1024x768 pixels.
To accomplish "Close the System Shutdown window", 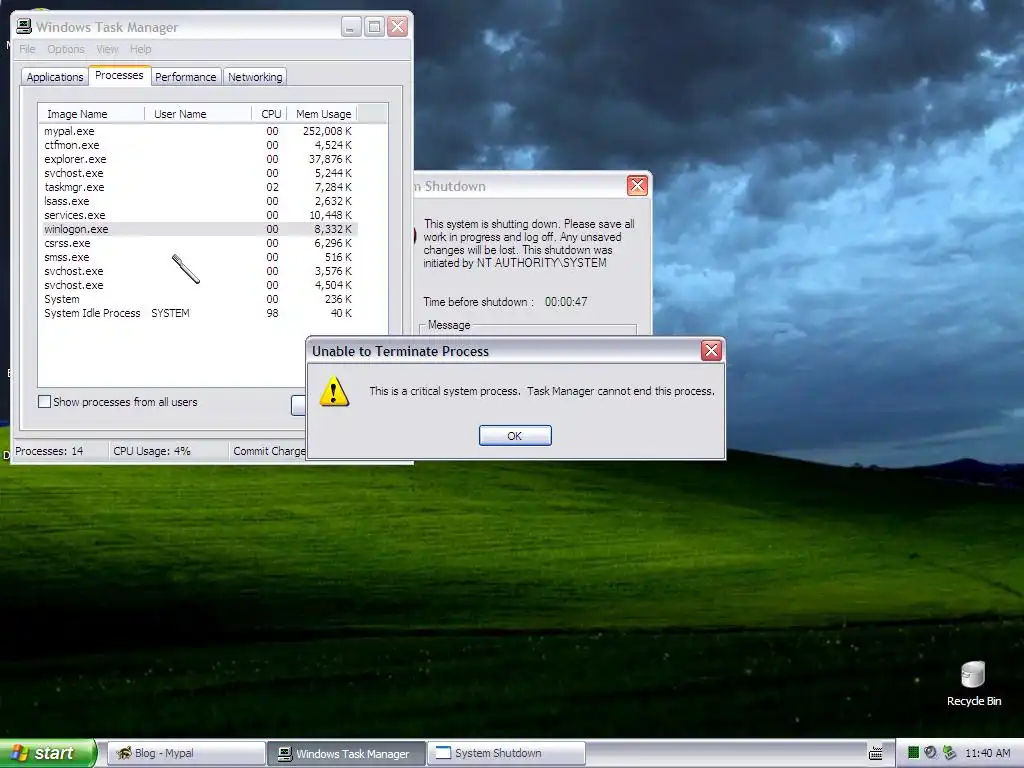I will tap(637, 185).
